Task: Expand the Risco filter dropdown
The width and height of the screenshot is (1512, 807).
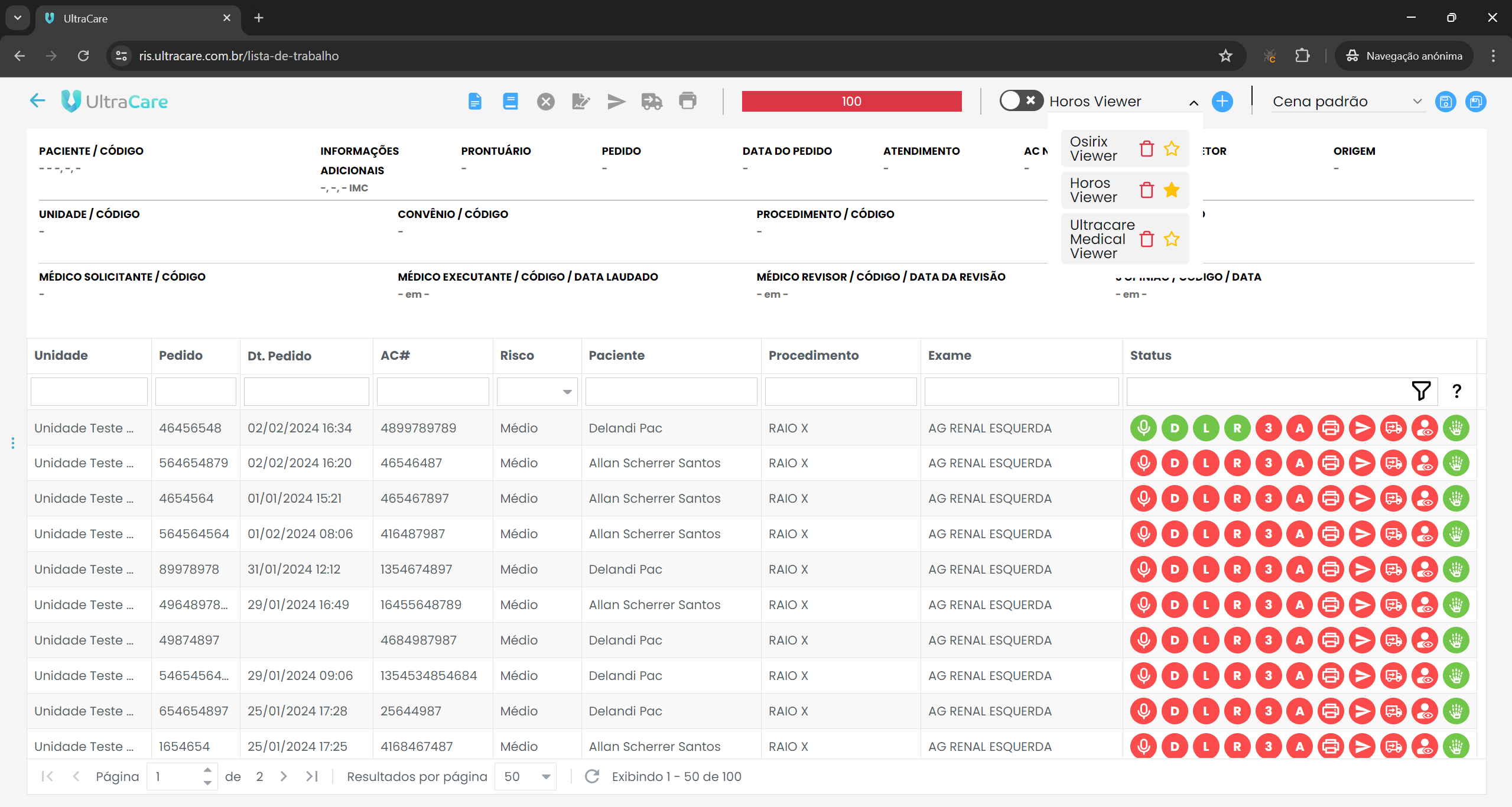Action: (x=567, y=392)
